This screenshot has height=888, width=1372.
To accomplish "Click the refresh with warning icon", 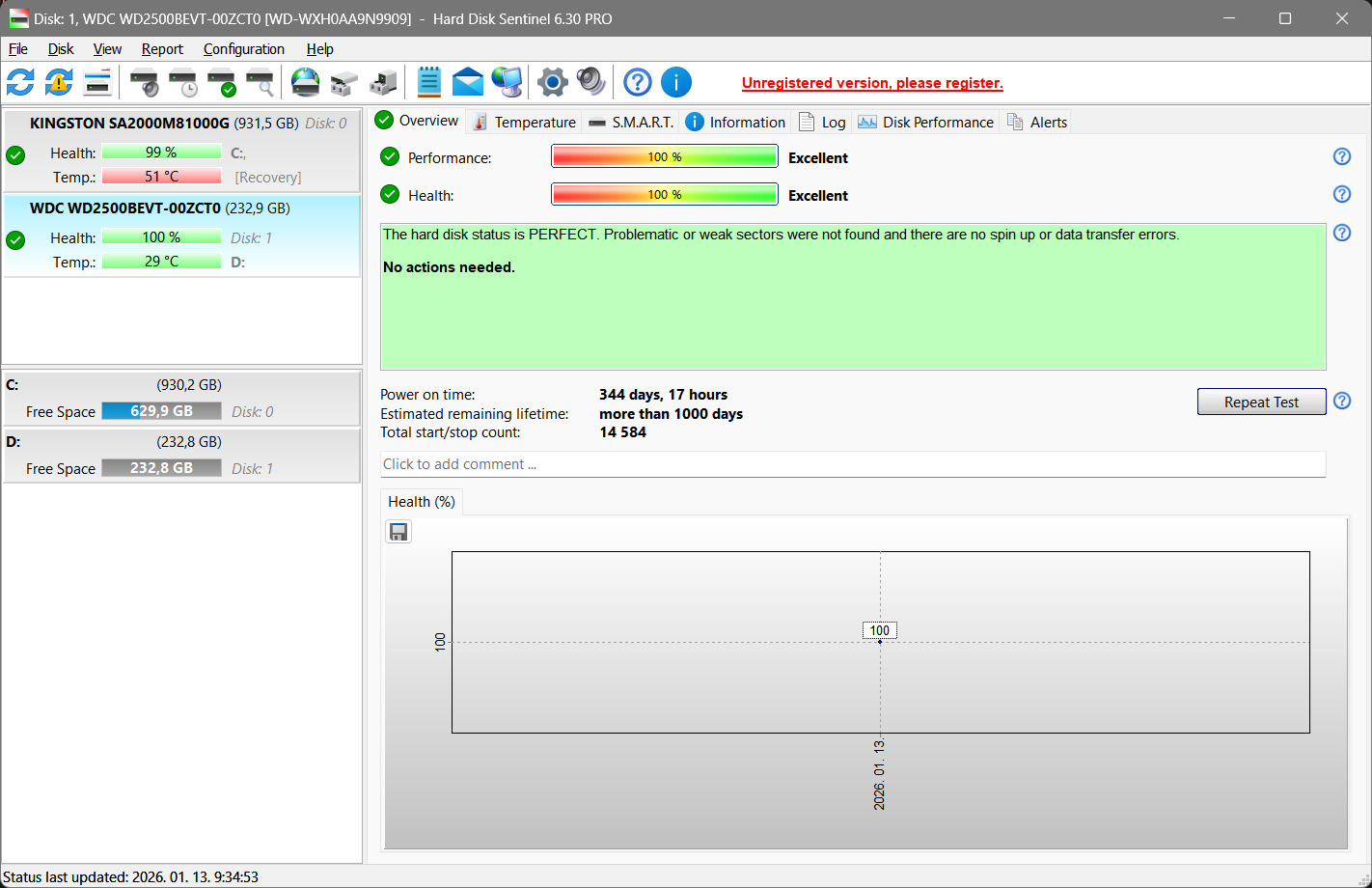I will [59, 82].
